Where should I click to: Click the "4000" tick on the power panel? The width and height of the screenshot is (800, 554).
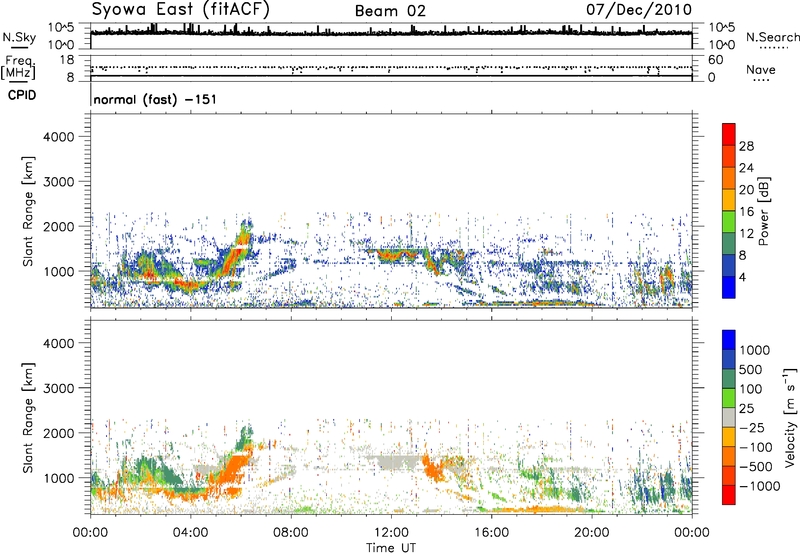(58, 137)
